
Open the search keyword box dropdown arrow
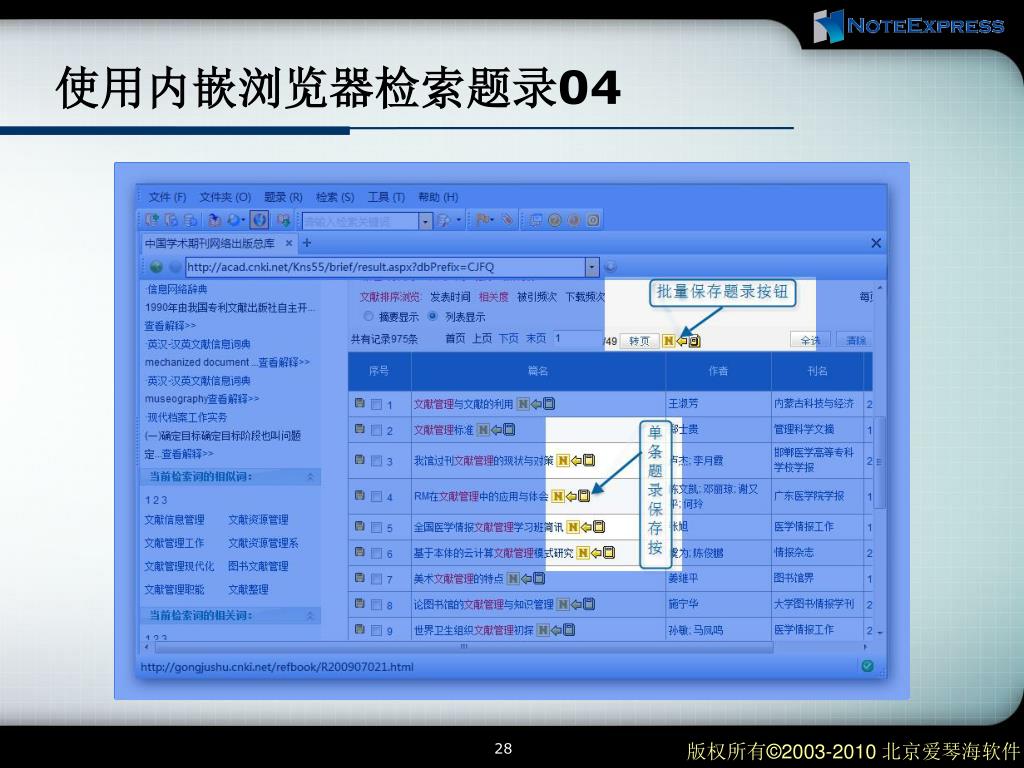425,221
